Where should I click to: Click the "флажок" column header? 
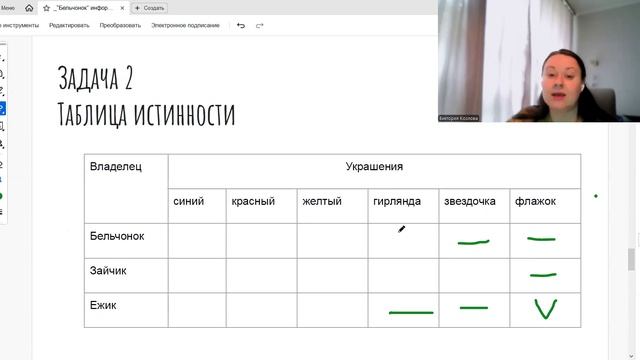545,206
